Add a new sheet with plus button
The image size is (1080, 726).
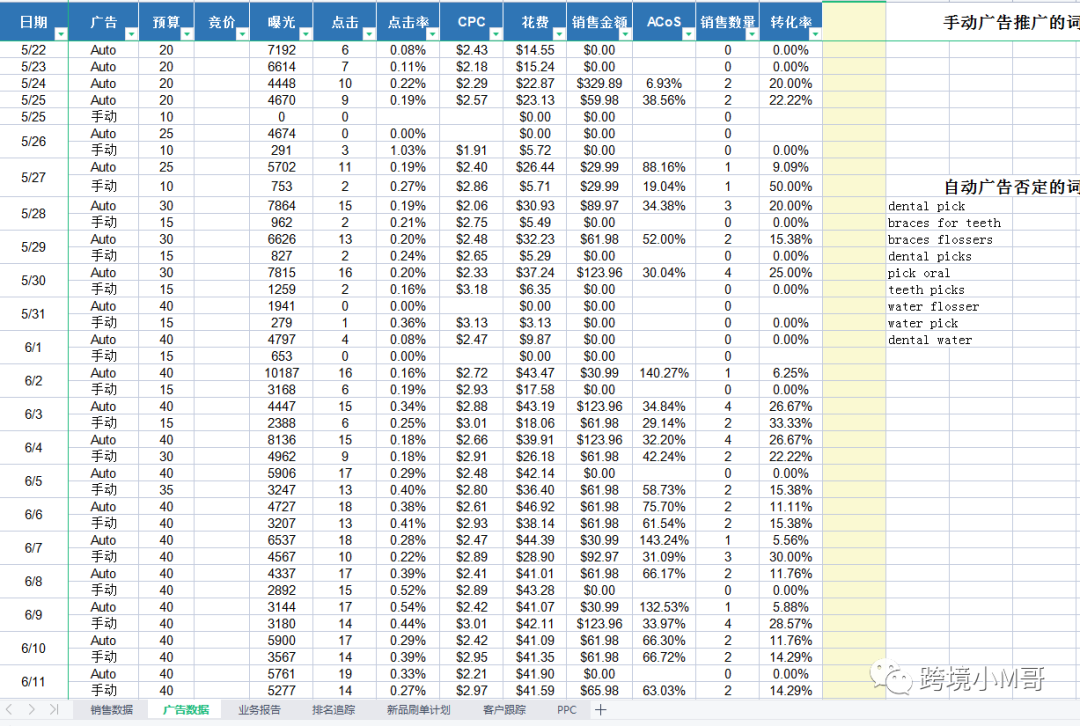[x=600, y=710]
